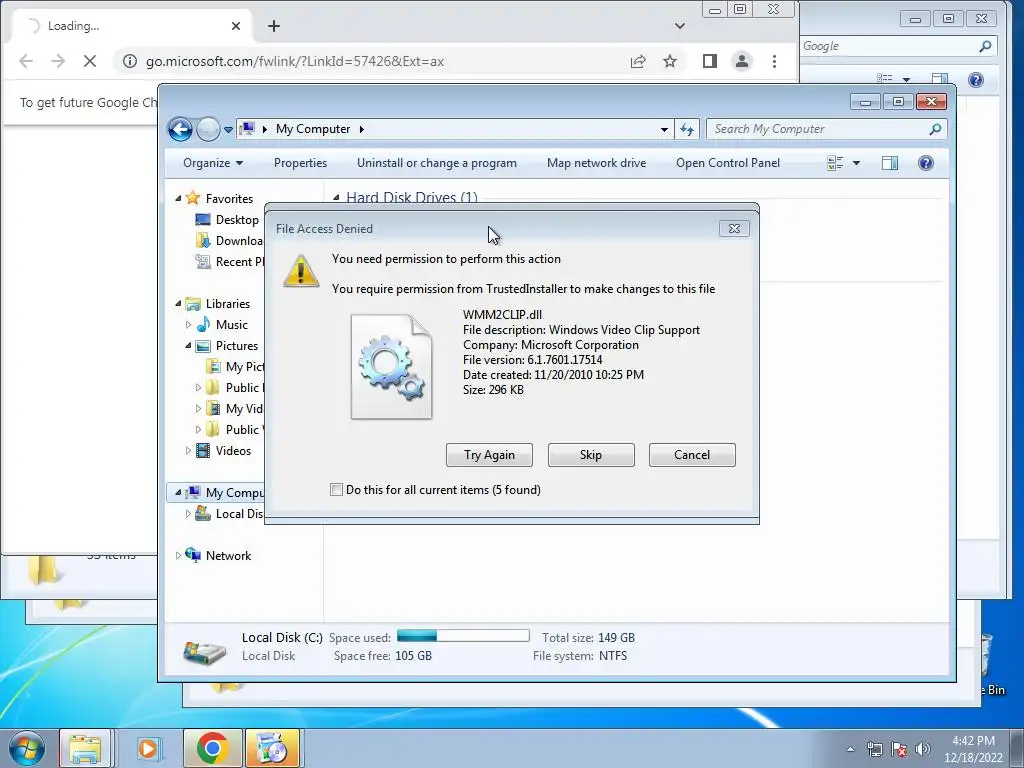Screen dimensions: 1024x768
Task: Open the Windows Start menu
Action: tap(27, 748)
